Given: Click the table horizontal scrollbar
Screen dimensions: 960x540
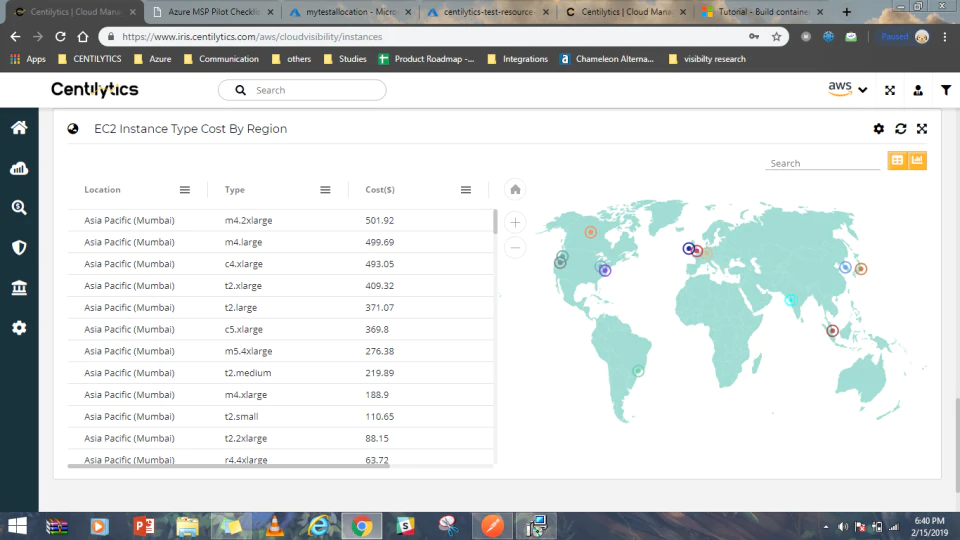Looking at the screenshot, I should [228, 466].
